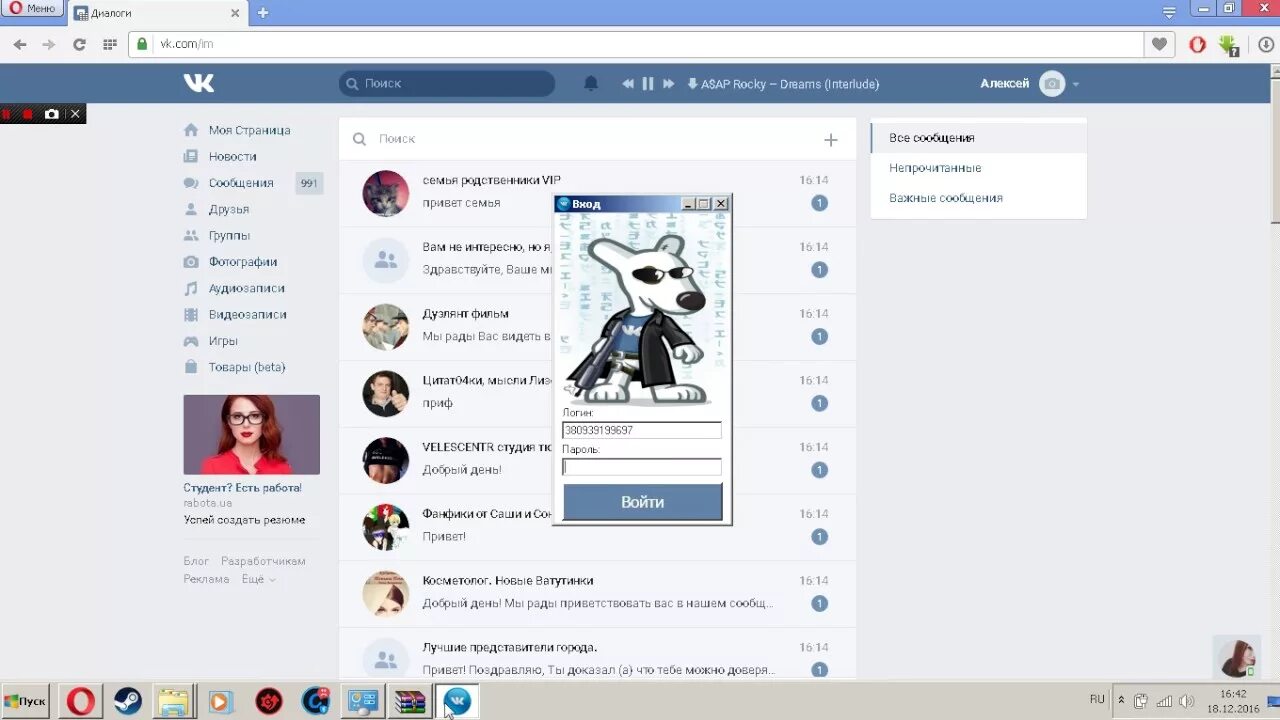Viewport: 1280px width, 720px height.
Task: Start new conversation with plus icon
Action: click(830, 140)
